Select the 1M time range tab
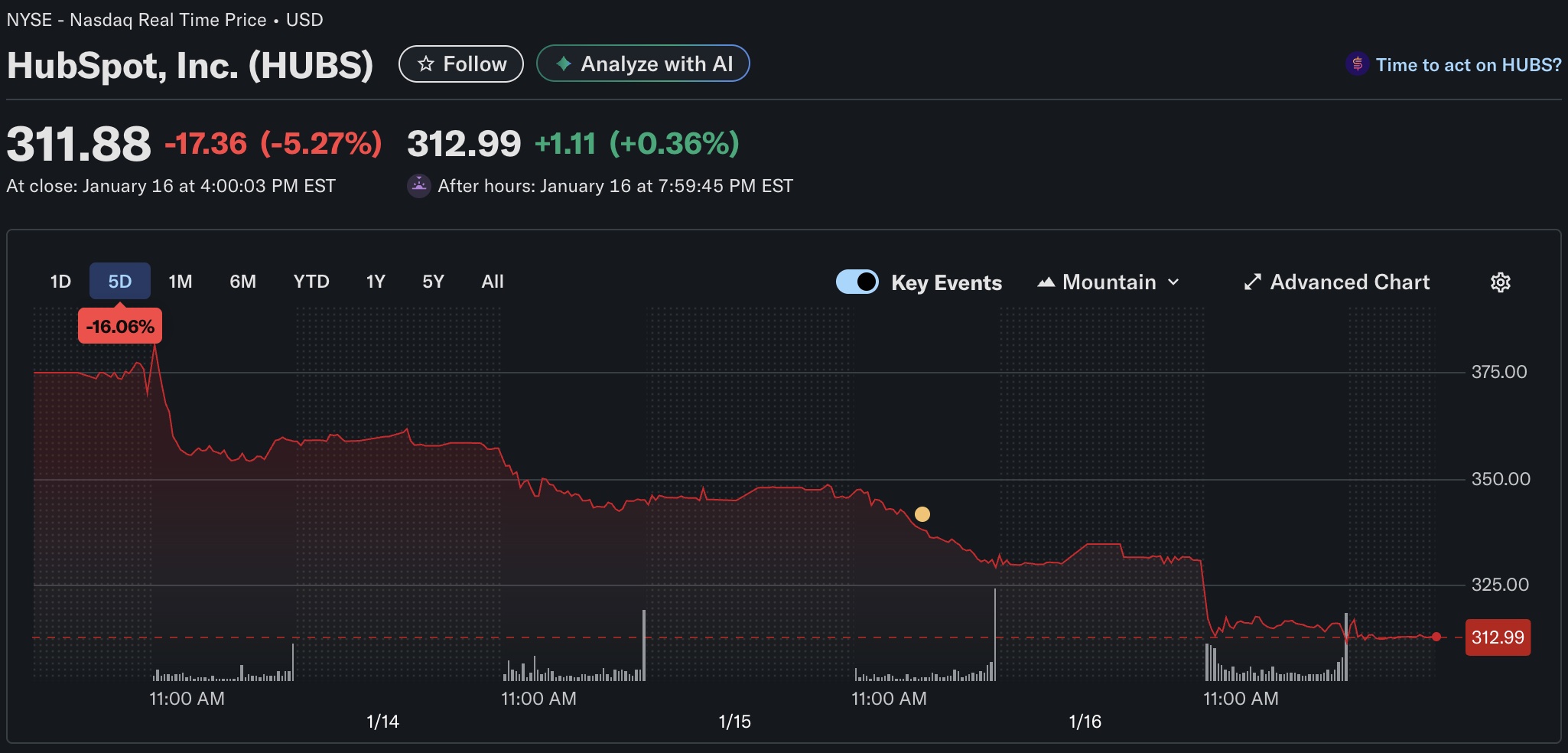Screen dimensions: 1568x753 [181, 282]
